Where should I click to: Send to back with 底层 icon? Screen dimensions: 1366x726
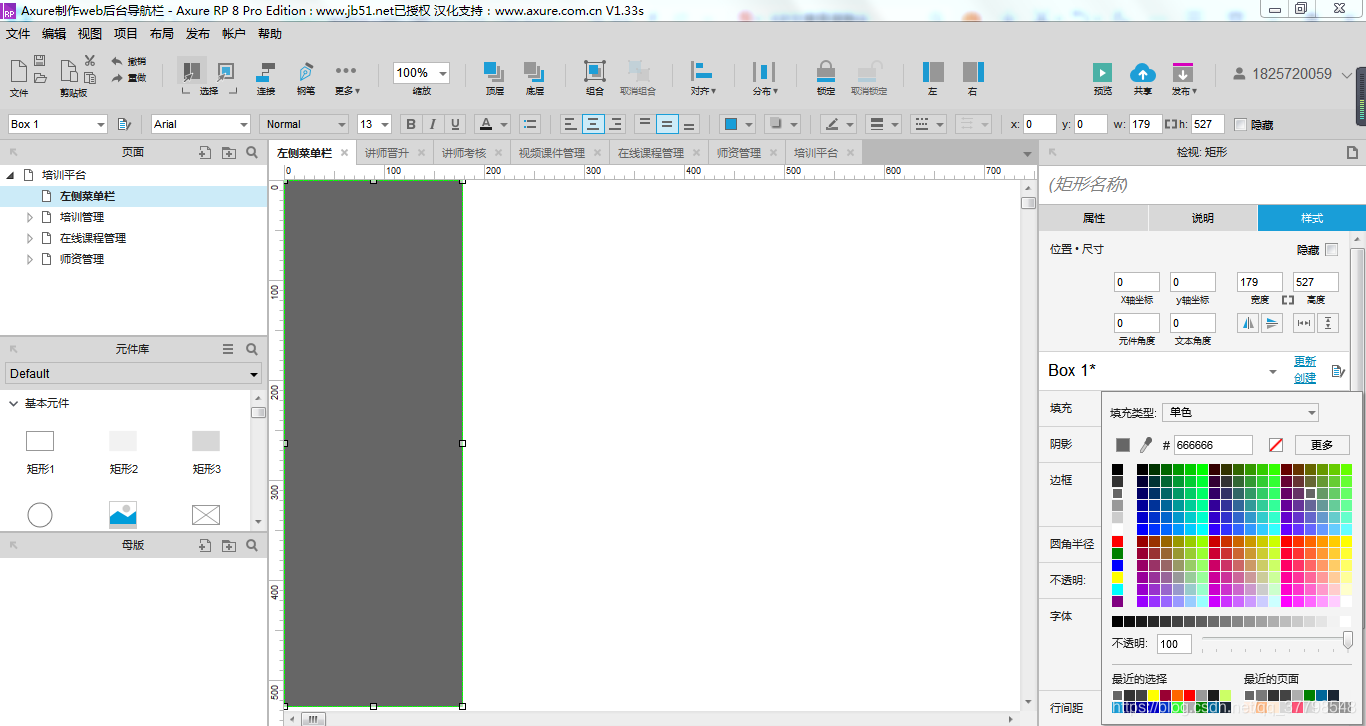pos(534,71)
